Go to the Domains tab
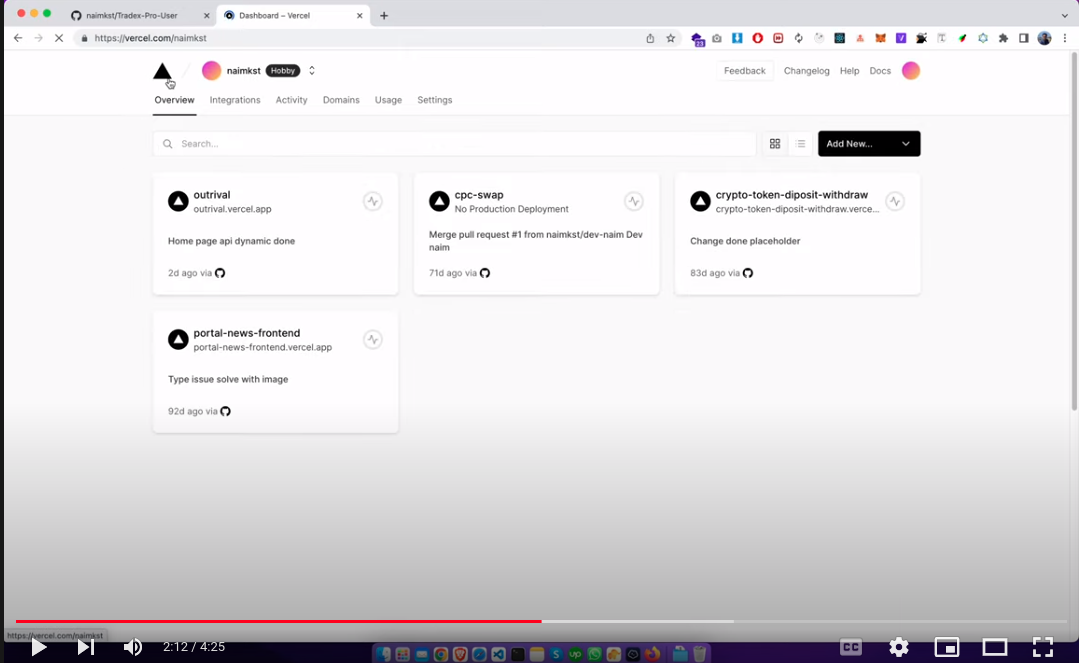Screen dimensions: 1079x663 click(341, 100)
